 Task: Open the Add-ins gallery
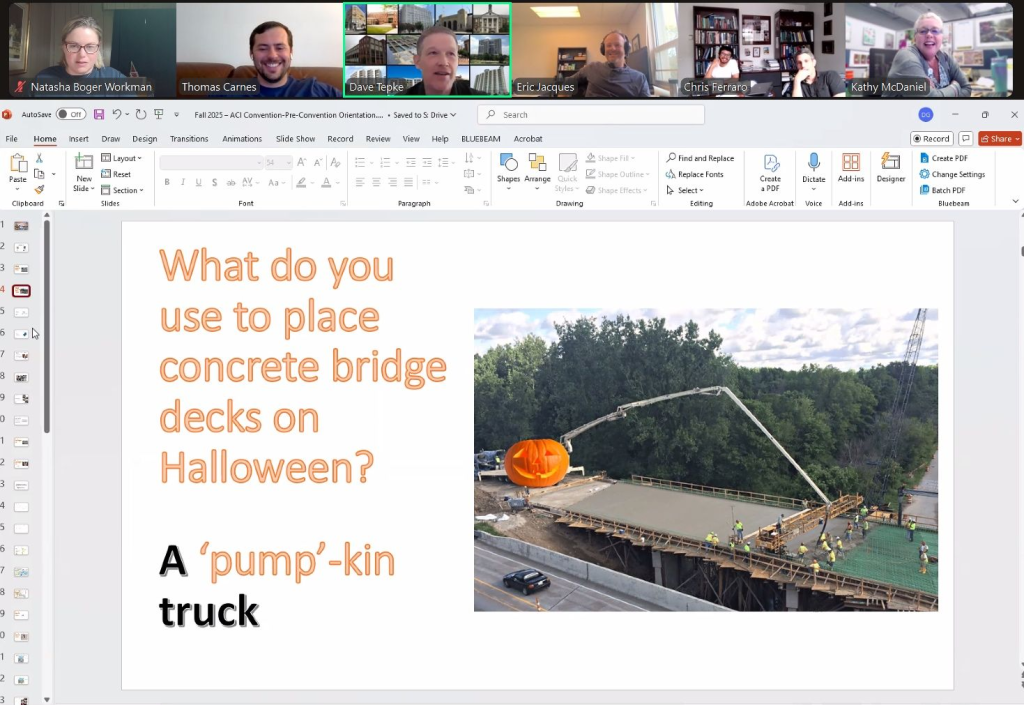(851, 168)
